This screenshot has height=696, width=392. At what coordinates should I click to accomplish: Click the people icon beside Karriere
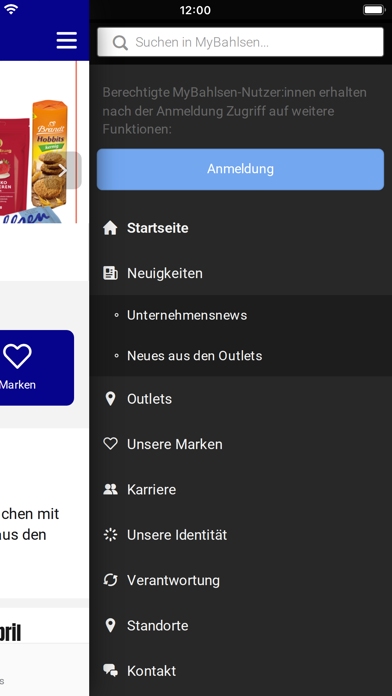pos(110,489)
